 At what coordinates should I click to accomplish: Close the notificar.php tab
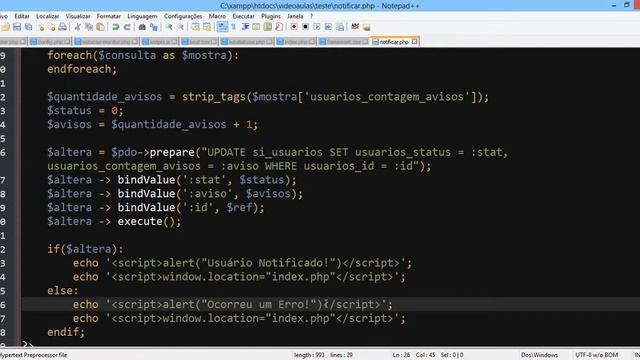[414, 42]
